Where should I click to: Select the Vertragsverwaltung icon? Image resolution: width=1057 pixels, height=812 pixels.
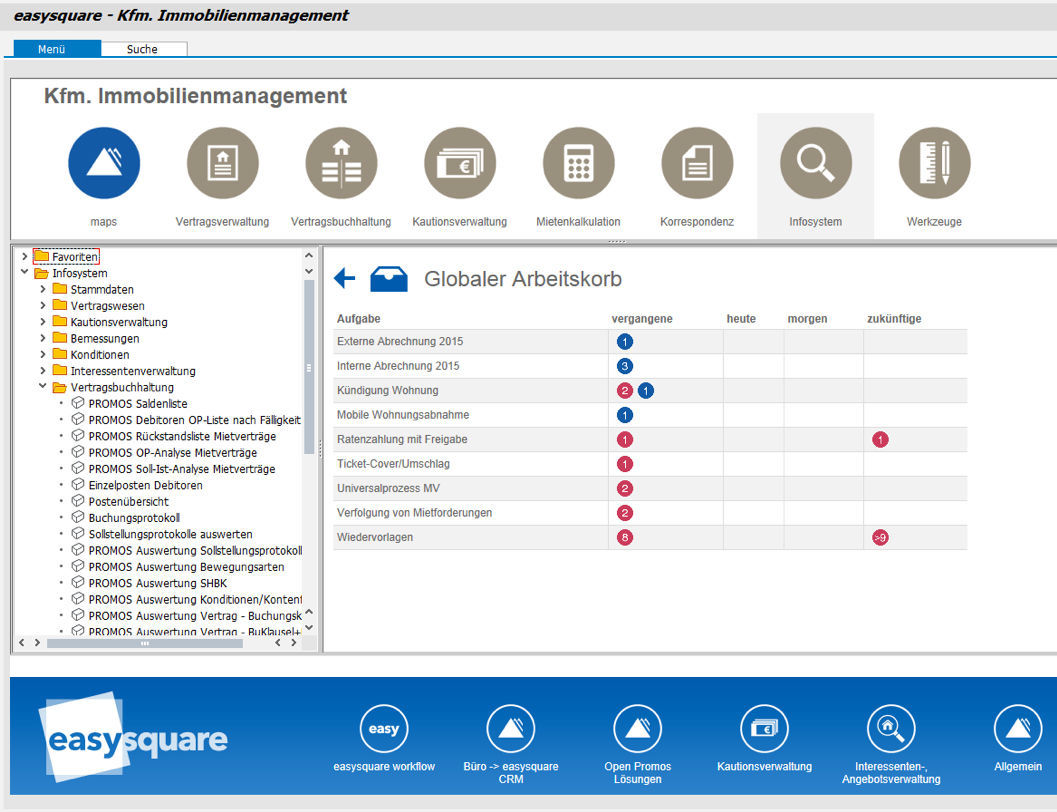222,162
